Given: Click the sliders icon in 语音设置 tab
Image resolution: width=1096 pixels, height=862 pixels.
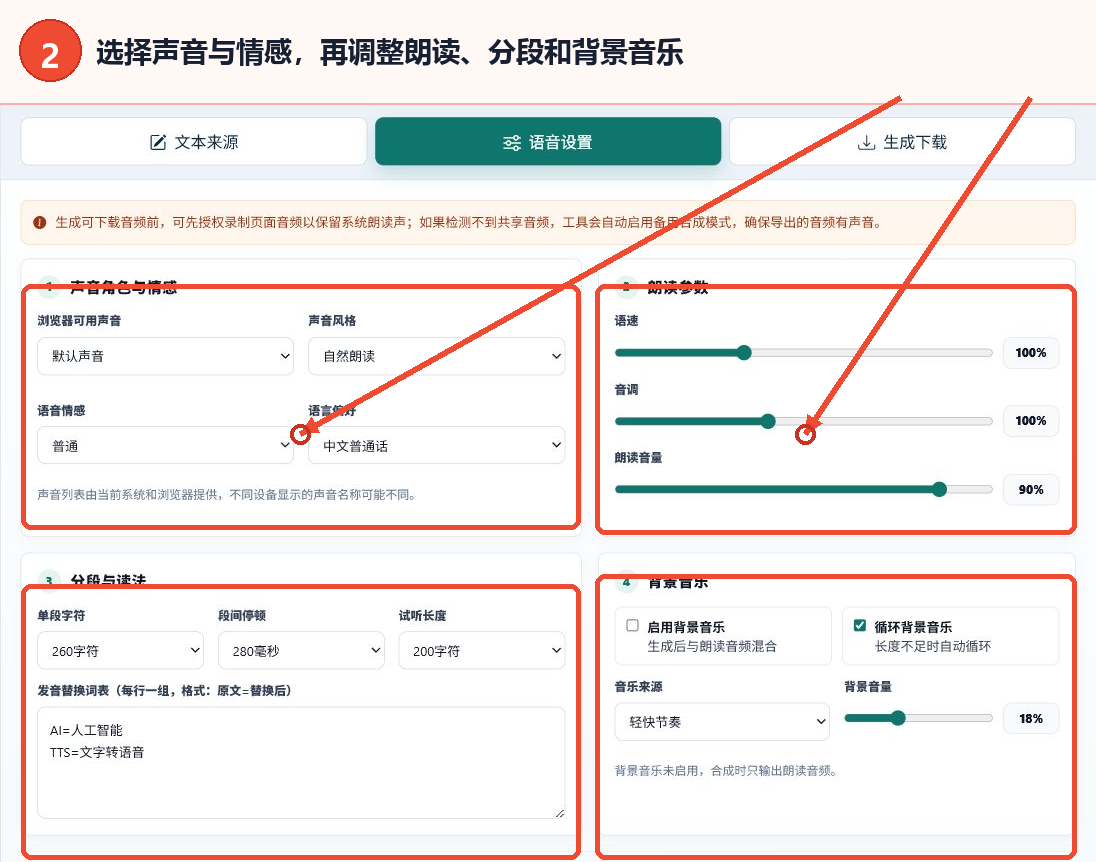Looking at the screenshot, I should (x=512, y=143).
